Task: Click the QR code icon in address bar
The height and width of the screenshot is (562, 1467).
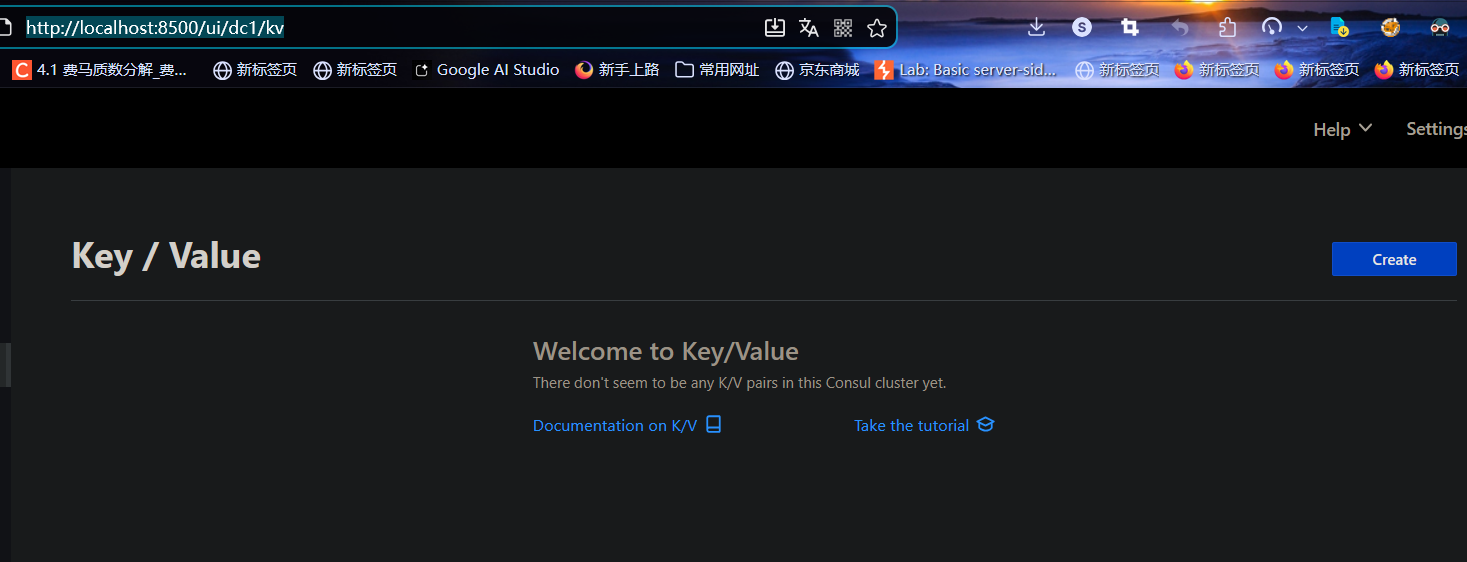Action: click(x=843, y=28)
